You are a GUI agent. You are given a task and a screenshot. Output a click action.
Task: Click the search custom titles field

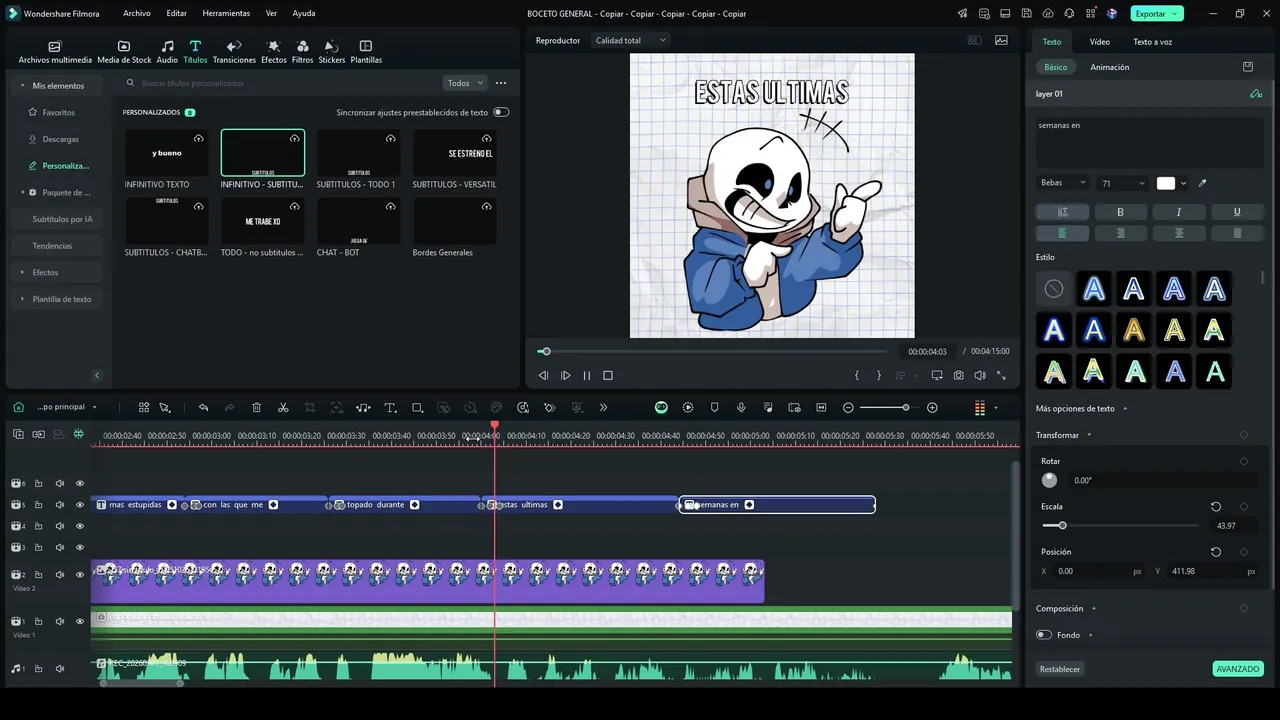(x=278, y=83)
